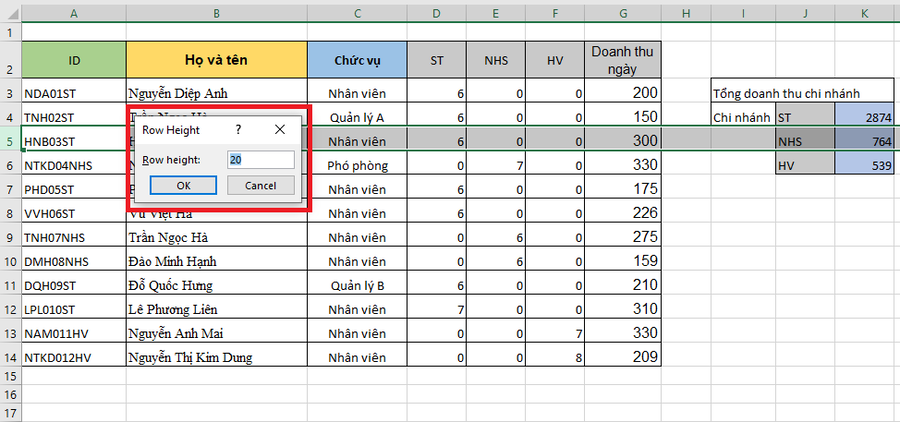
Task: Close the Row Height dialog
Action: [280, 130]
